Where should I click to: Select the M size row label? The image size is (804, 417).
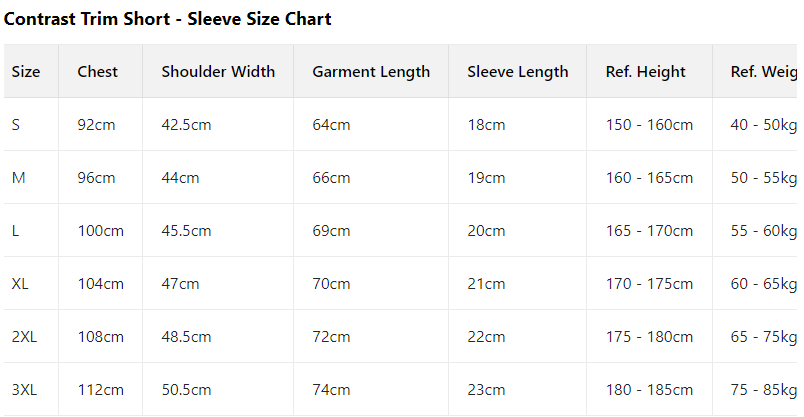pyautogui.click(x=19, y=178)
